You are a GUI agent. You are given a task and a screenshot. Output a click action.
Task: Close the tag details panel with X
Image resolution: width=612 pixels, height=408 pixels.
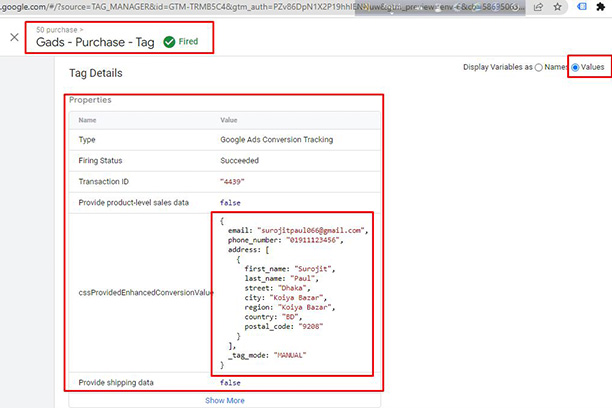[14, 37]
